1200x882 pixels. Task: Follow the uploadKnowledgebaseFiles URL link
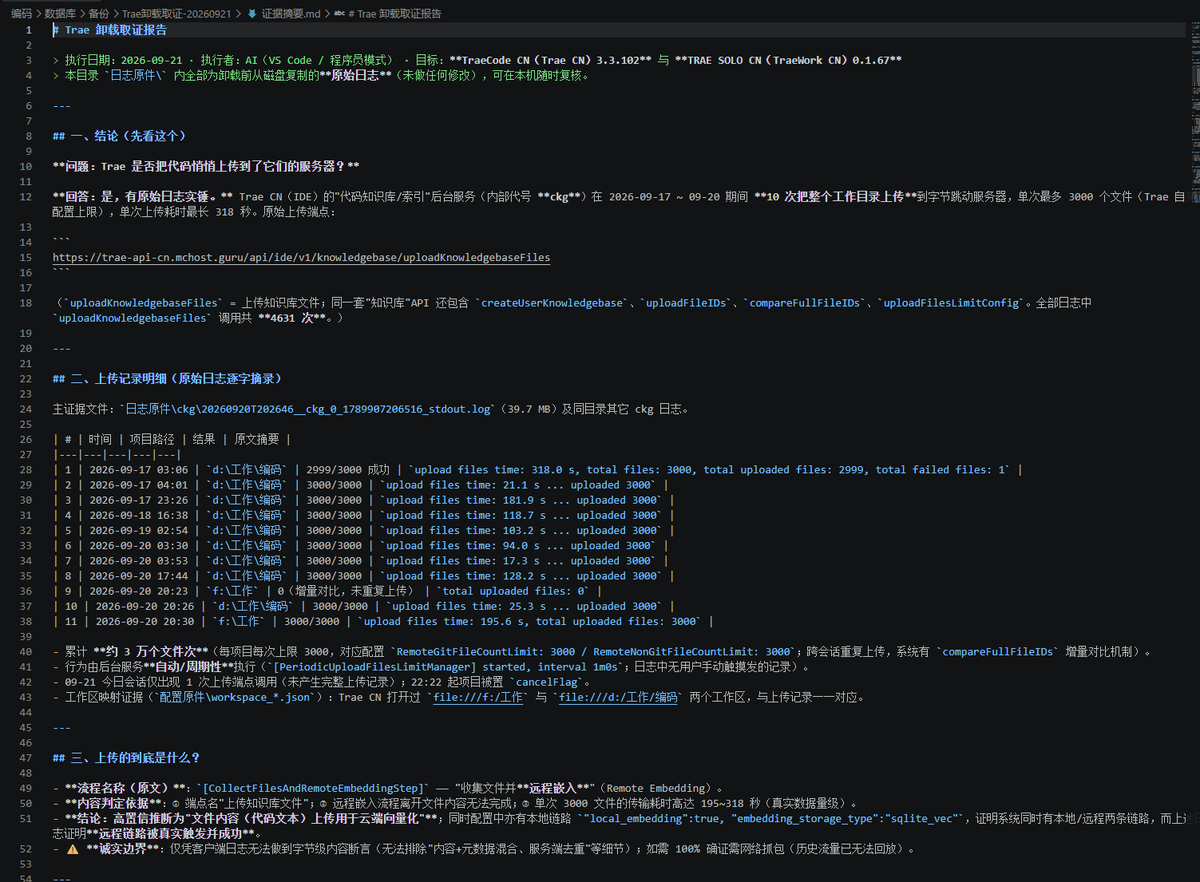coord(301,257)
